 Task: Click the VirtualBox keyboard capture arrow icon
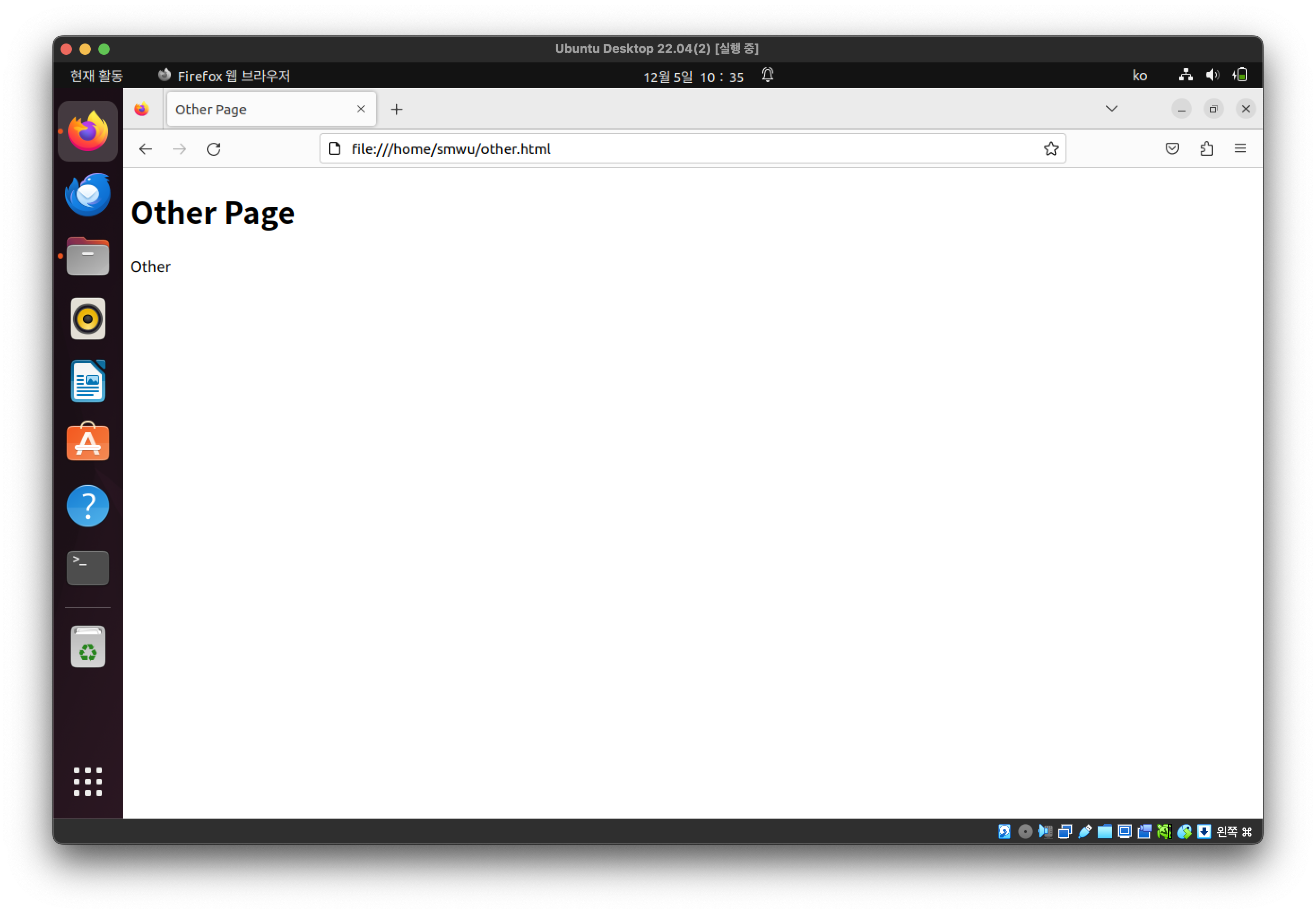pos(1204,832)
